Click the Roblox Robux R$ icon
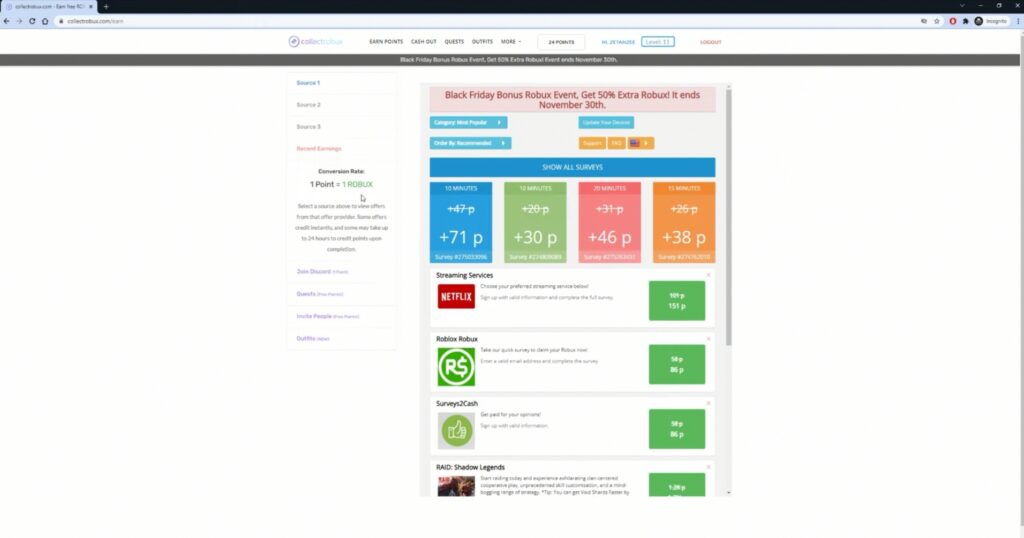 pyautogui.click(x=456, y=366)
